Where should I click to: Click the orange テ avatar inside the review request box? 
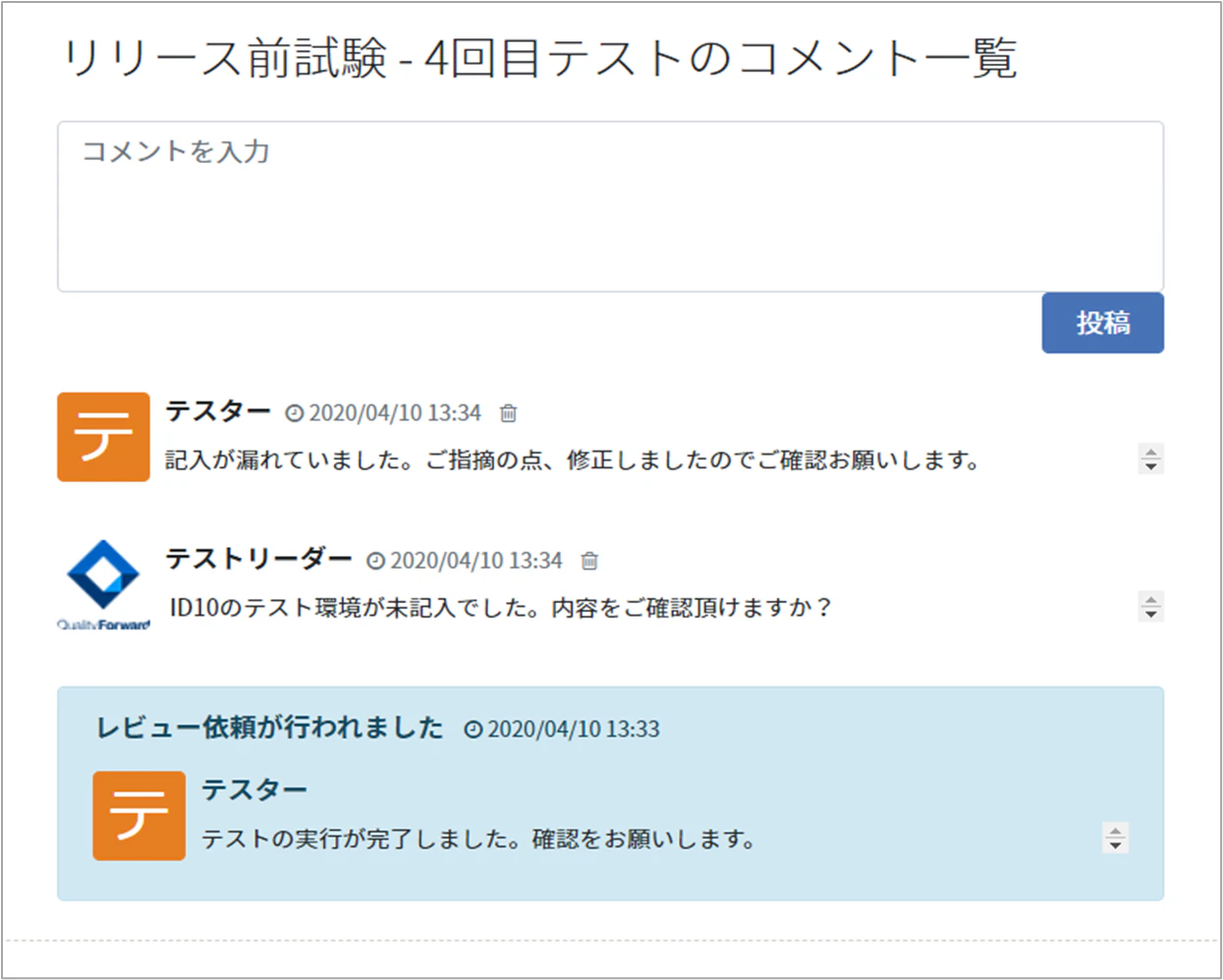point(139,816)
